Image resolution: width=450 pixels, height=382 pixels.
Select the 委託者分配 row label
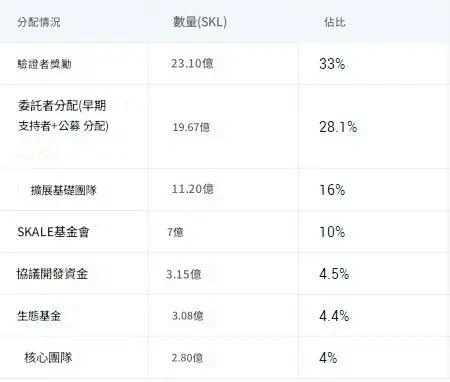(x=63, y=116)
